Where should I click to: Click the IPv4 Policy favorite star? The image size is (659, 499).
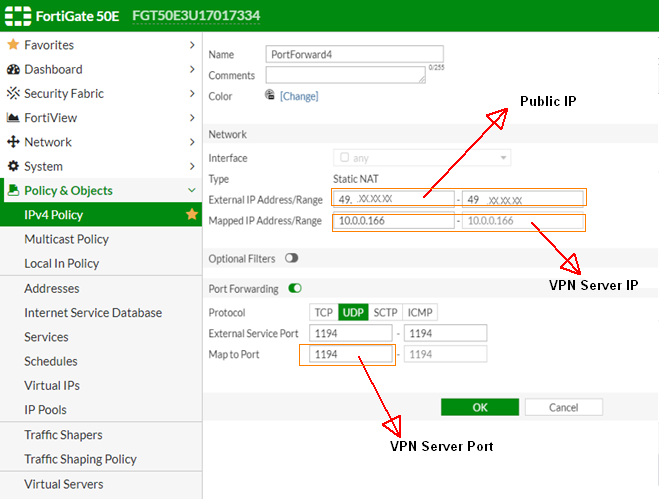pyautogui.click(x=192, y=214)
